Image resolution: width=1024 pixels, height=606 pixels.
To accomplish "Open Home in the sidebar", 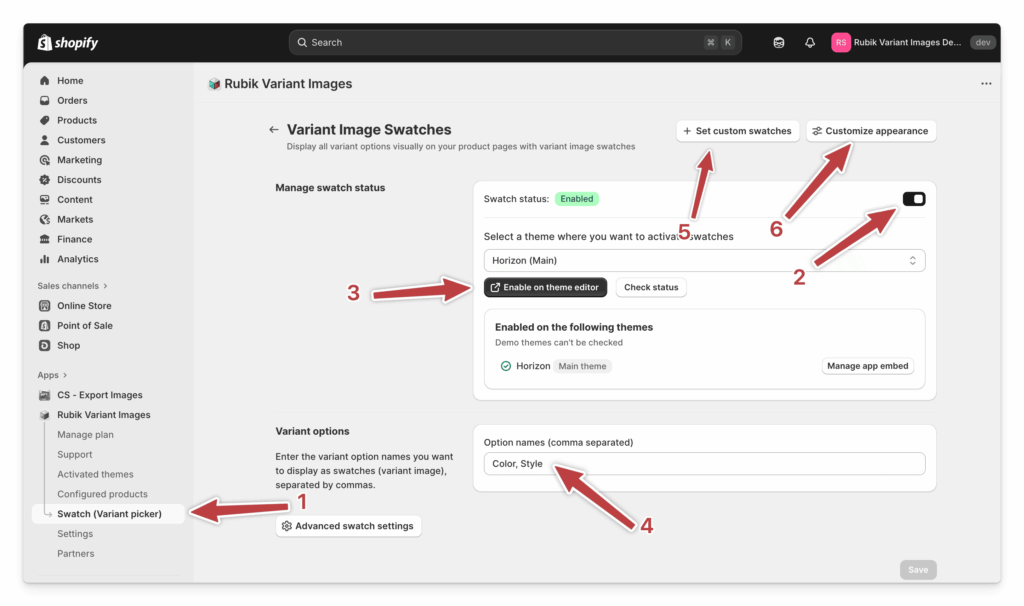I will [70, 80].
